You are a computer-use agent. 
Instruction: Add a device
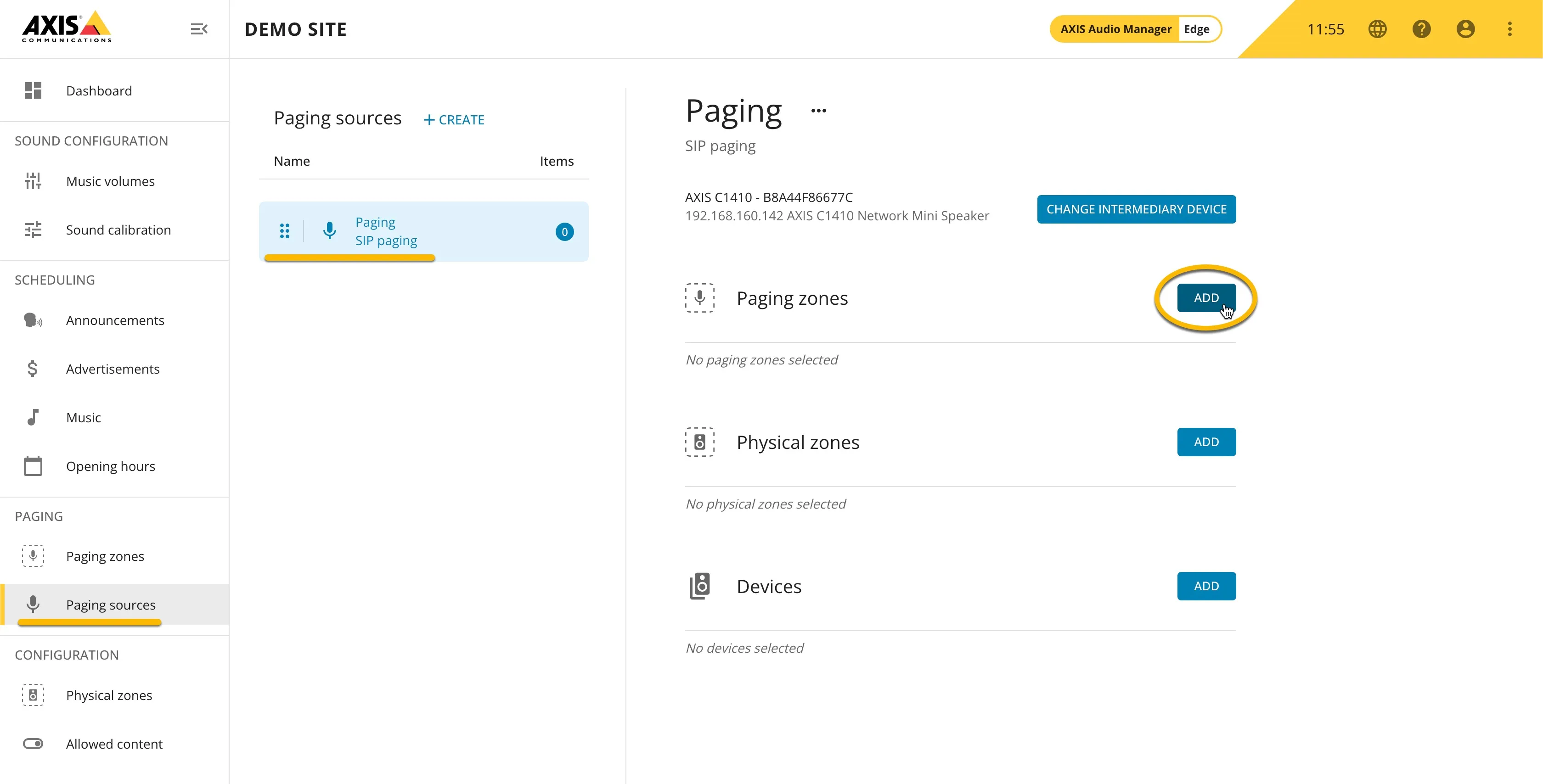click(x=1206, y=586)
